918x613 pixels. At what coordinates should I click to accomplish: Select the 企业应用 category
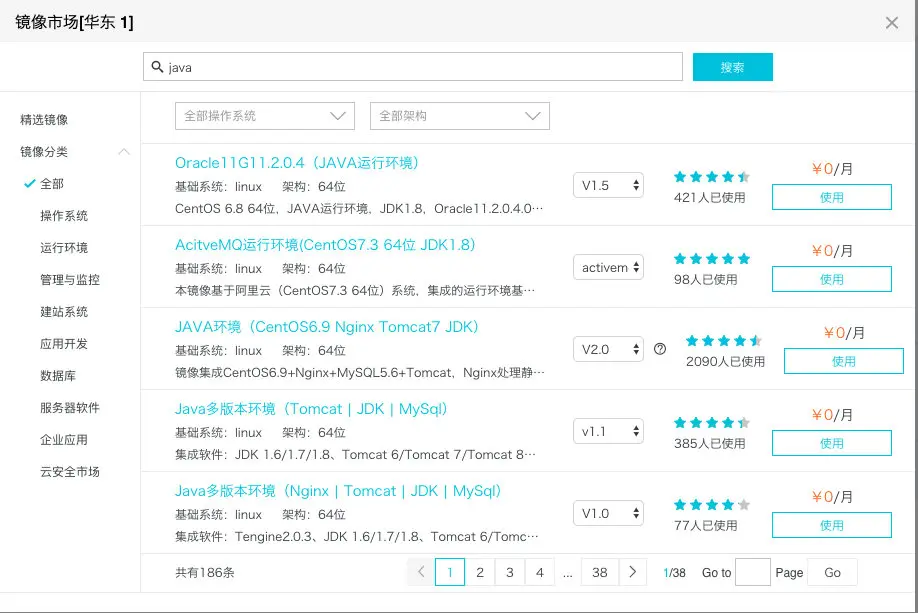pyautogui.click(x=64, y=440)
